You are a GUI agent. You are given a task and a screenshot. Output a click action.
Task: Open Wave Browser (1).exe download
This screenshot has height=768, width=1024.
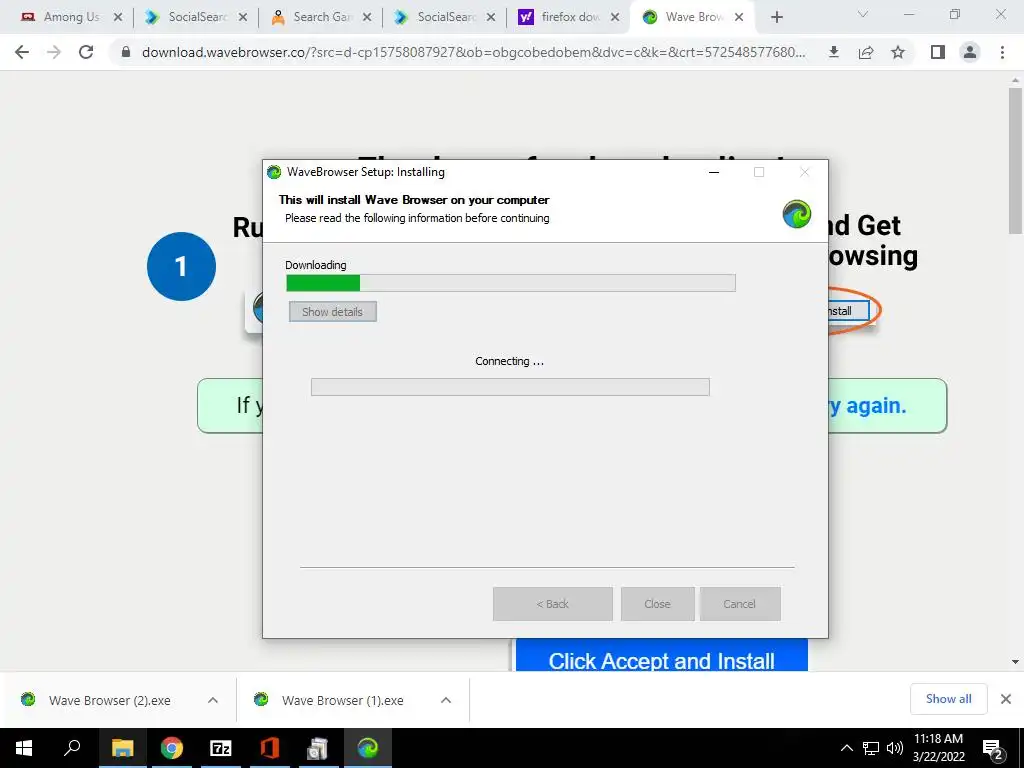tap(342, 700)
